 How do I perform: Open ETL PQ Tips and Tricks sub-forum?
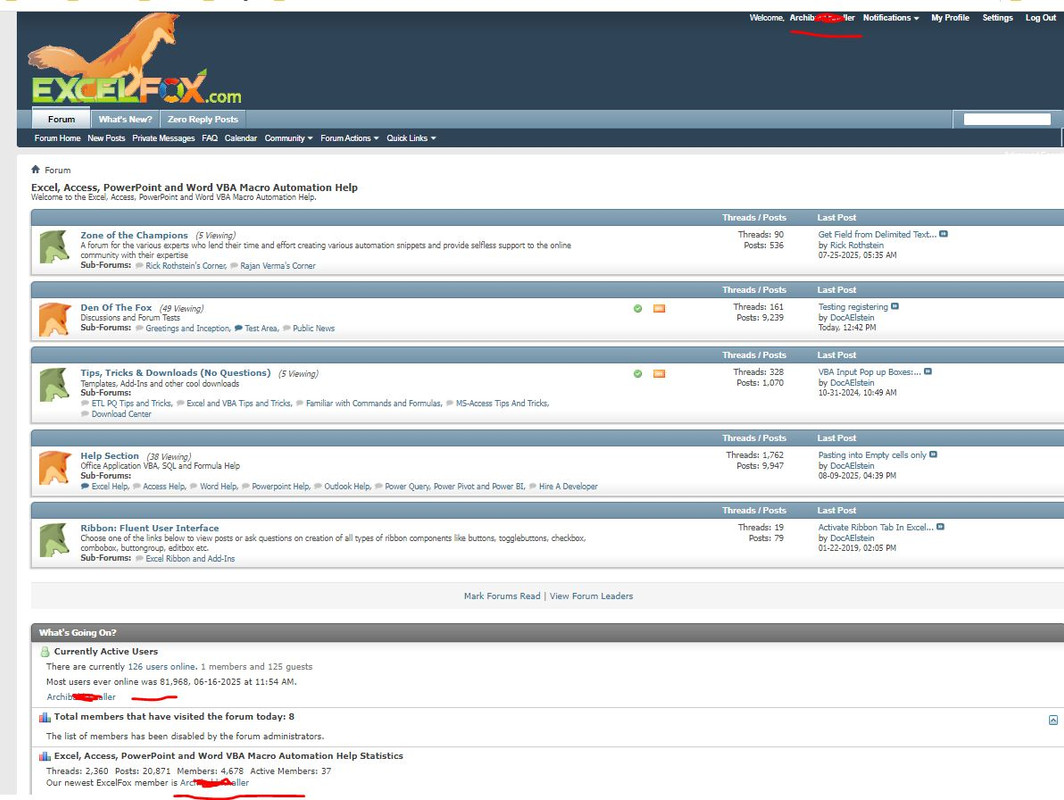pyautogui.click(x=132, y=403)
